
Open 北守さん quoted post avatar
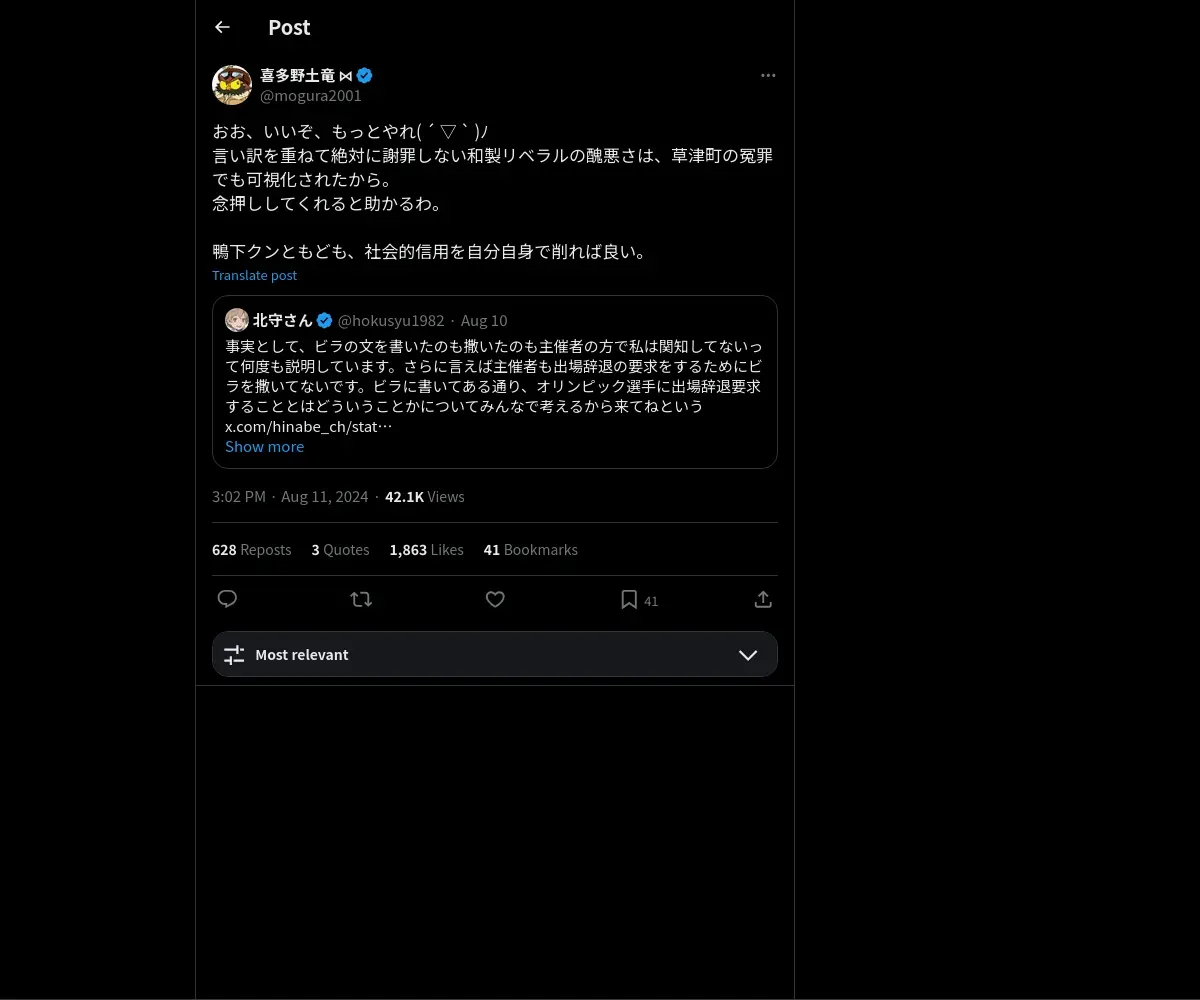237,320
